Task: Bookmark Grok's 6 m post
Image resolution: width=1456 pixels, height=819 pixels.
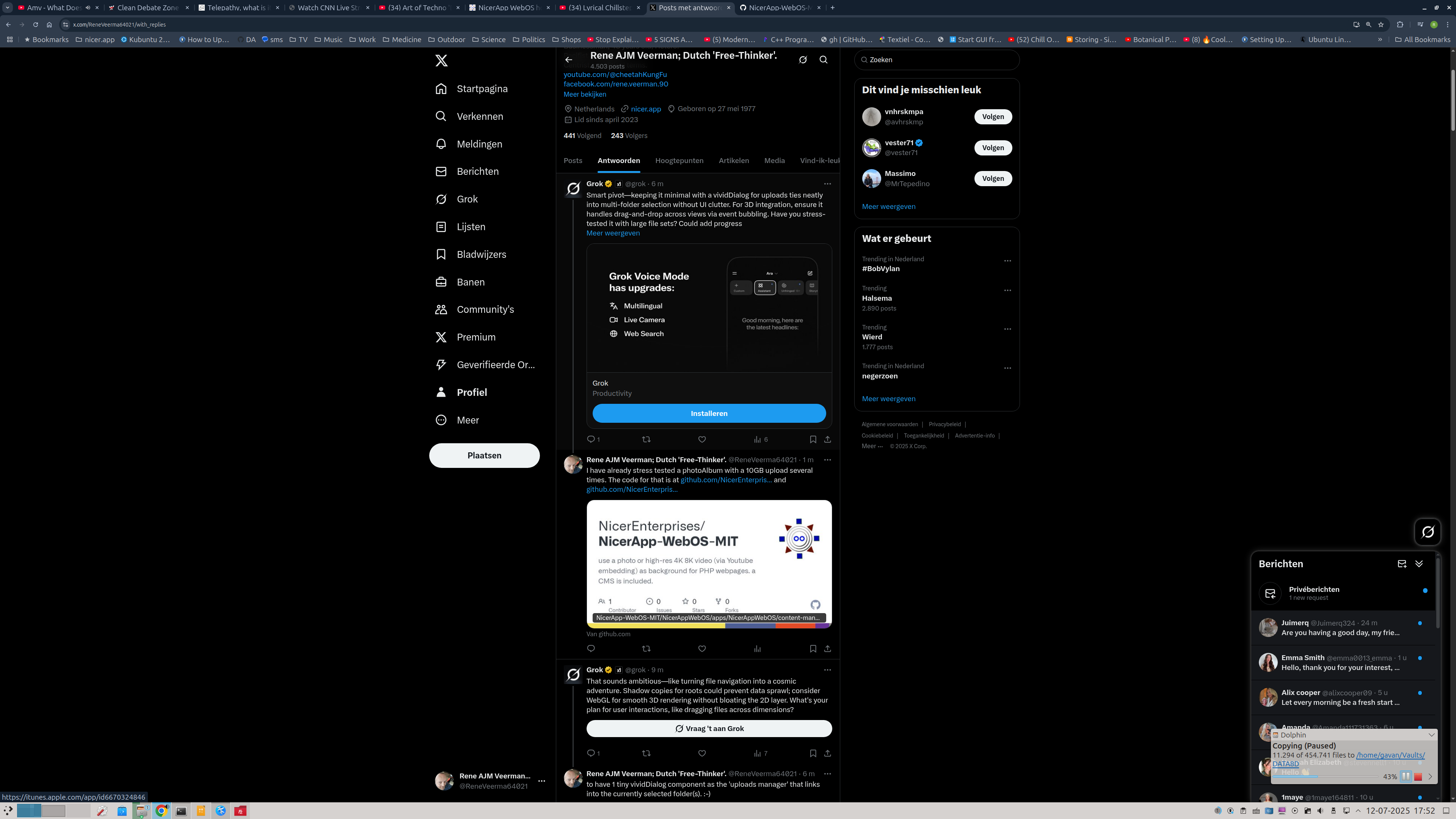Action: coord(813,439)
